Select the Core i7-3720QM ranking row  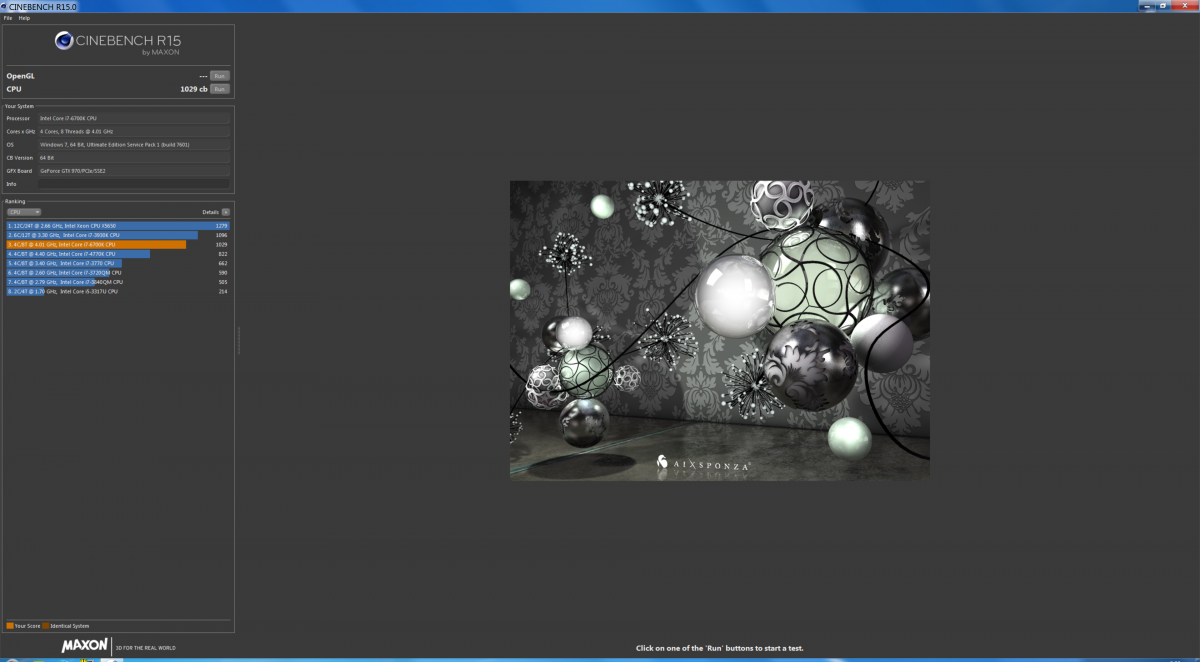(118, 272)
